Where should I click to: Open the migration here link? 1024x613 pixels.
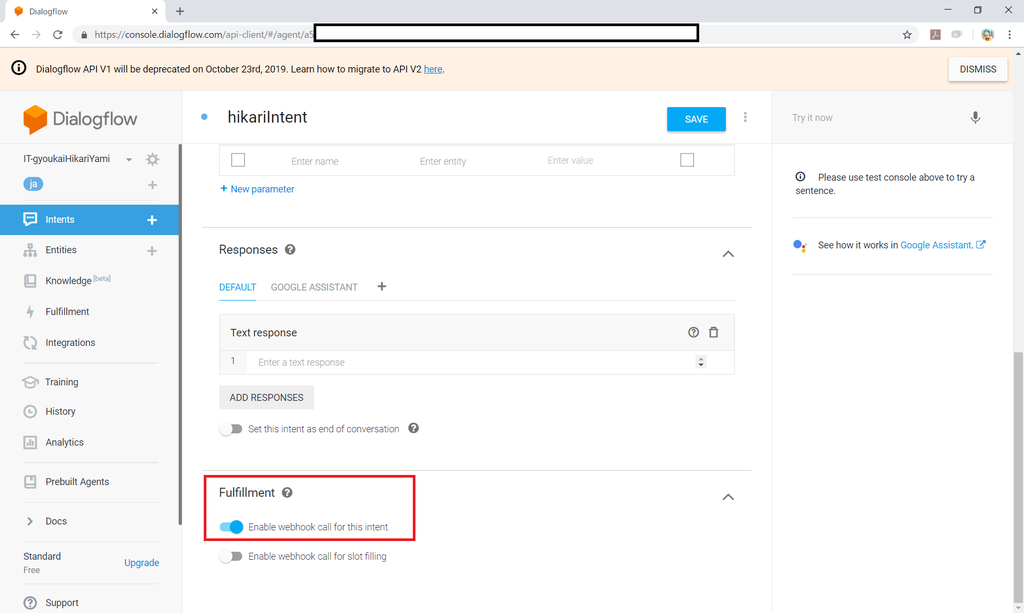coord(433,69)
